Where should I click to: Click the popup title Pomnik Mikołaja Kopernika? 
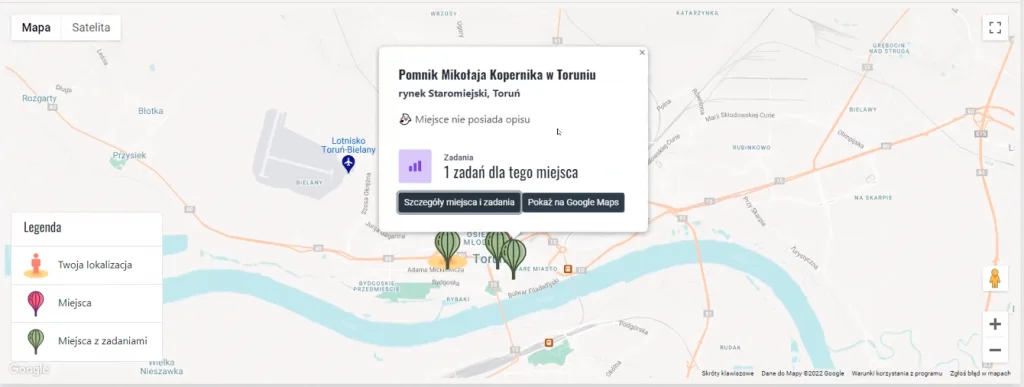click(x=497, y=74)
